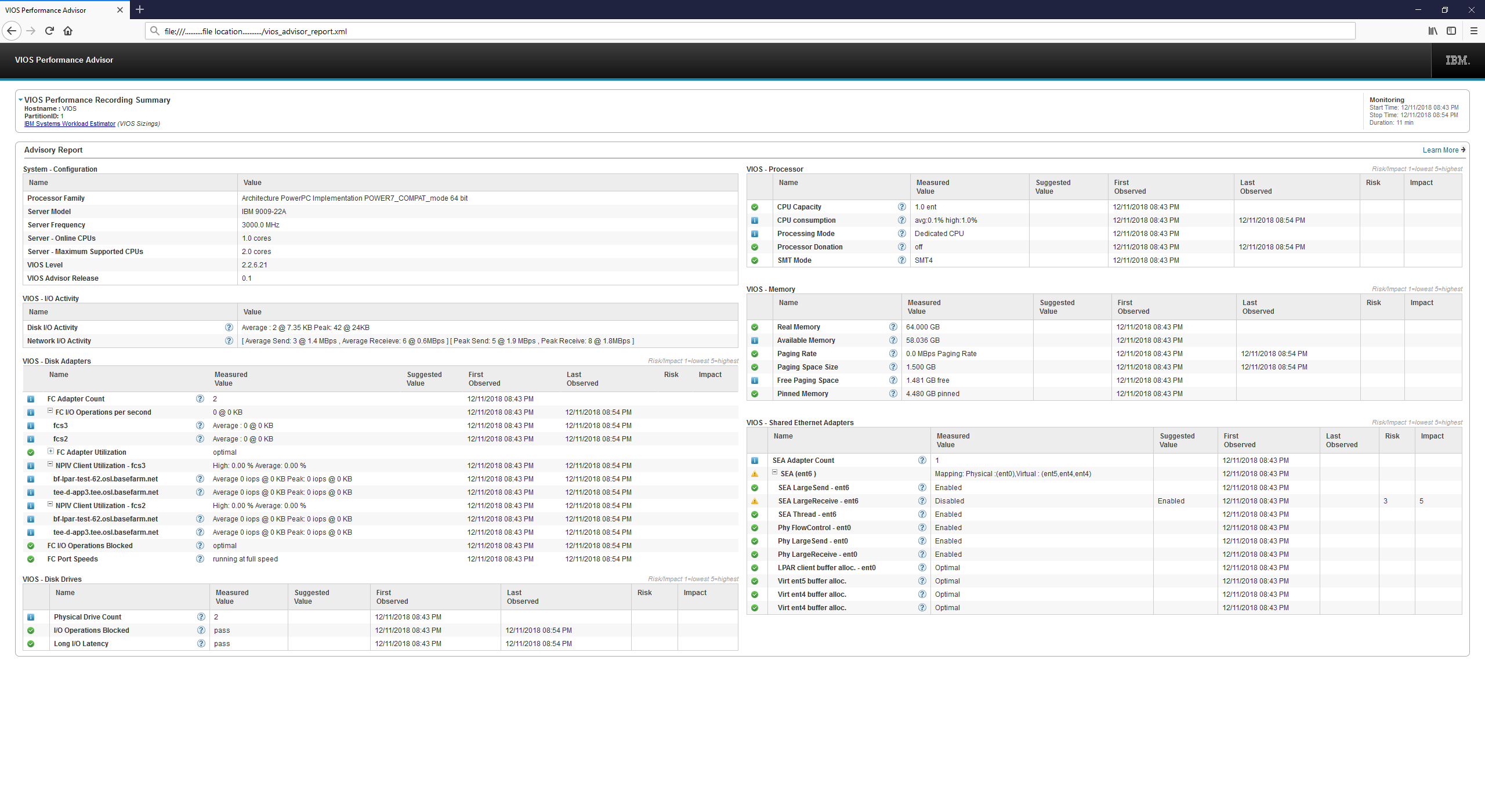This screenshot has height=812, width=1485.
Task: Open help icon for Physical Drive Count
Action: point(201,617)
